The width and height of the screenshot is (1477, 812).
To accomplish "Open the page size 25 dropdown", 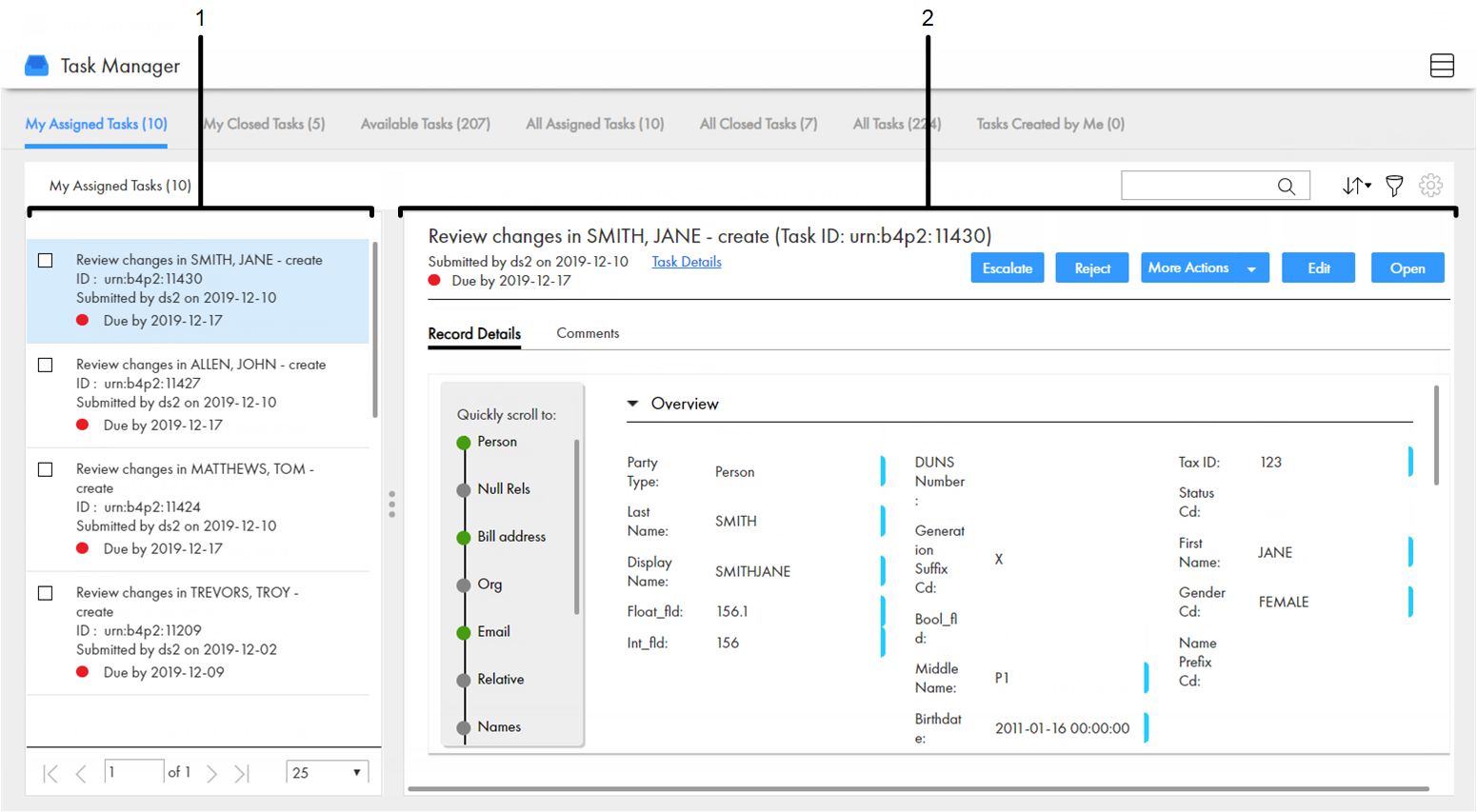I will point(327,773).
